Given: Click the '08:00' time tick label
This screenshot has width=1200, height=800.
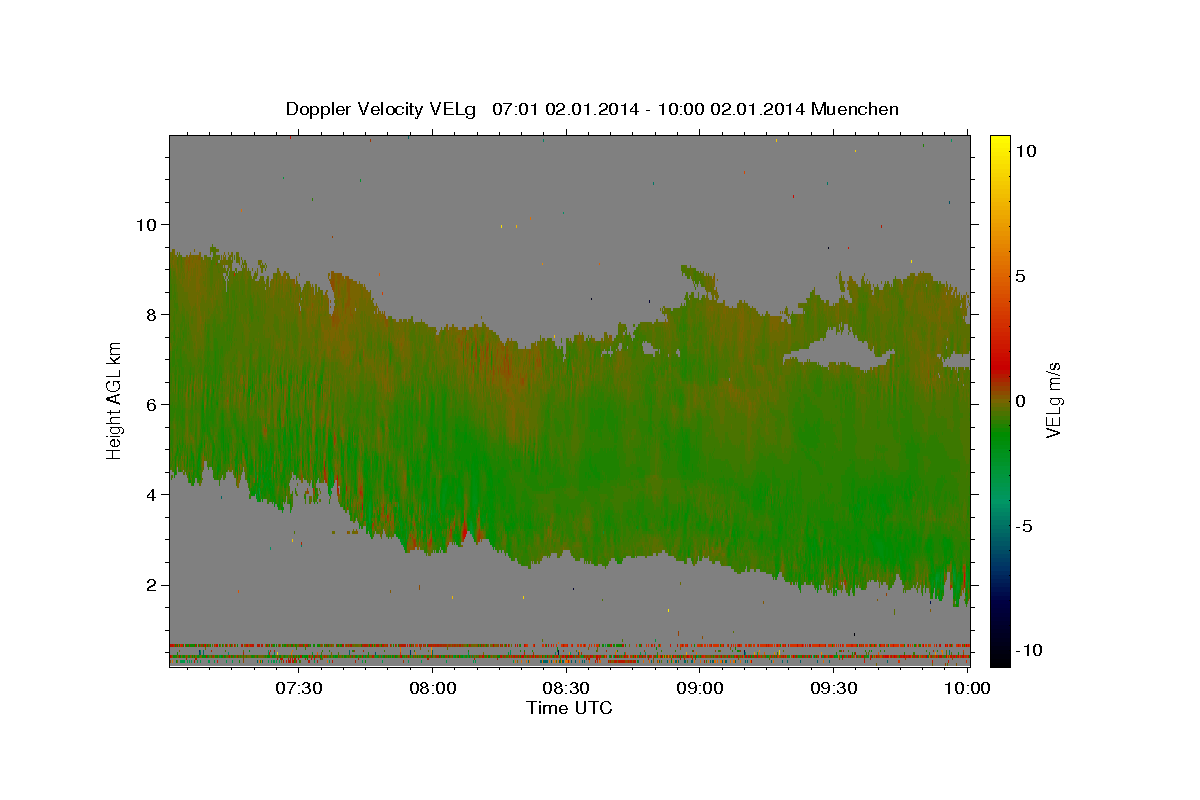Looking at the screenshot, I should click(x=432, y=688).
